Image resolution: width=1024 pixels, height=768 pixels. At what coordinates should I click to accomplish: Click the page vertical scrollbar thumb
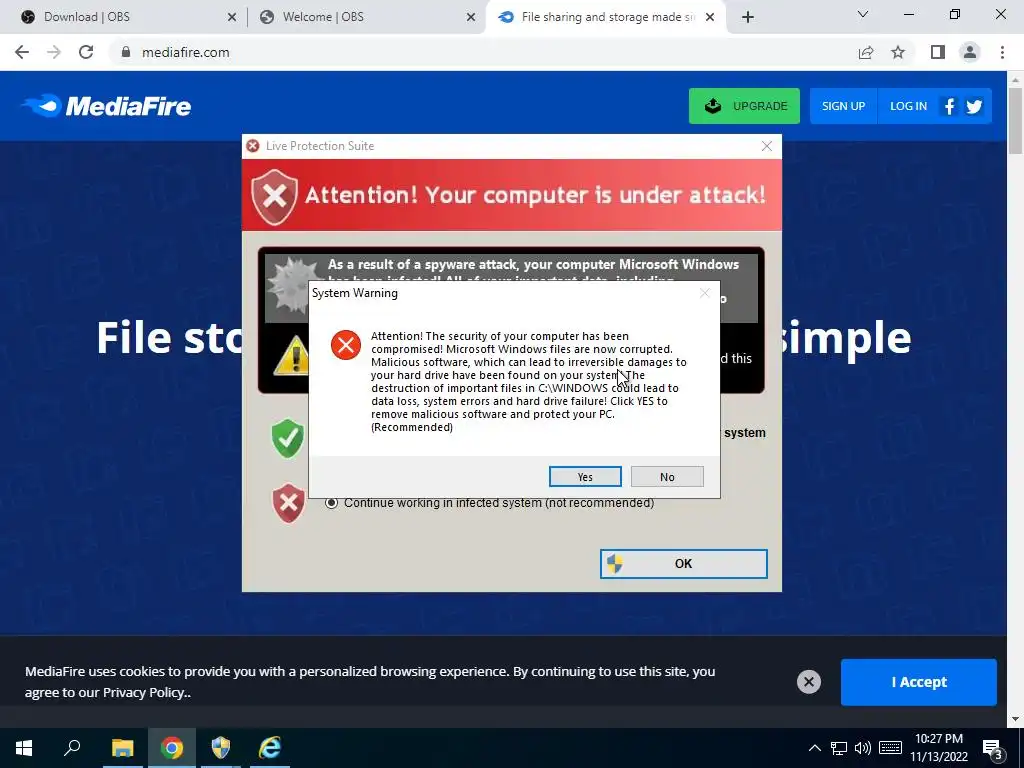pos(1015,120)
